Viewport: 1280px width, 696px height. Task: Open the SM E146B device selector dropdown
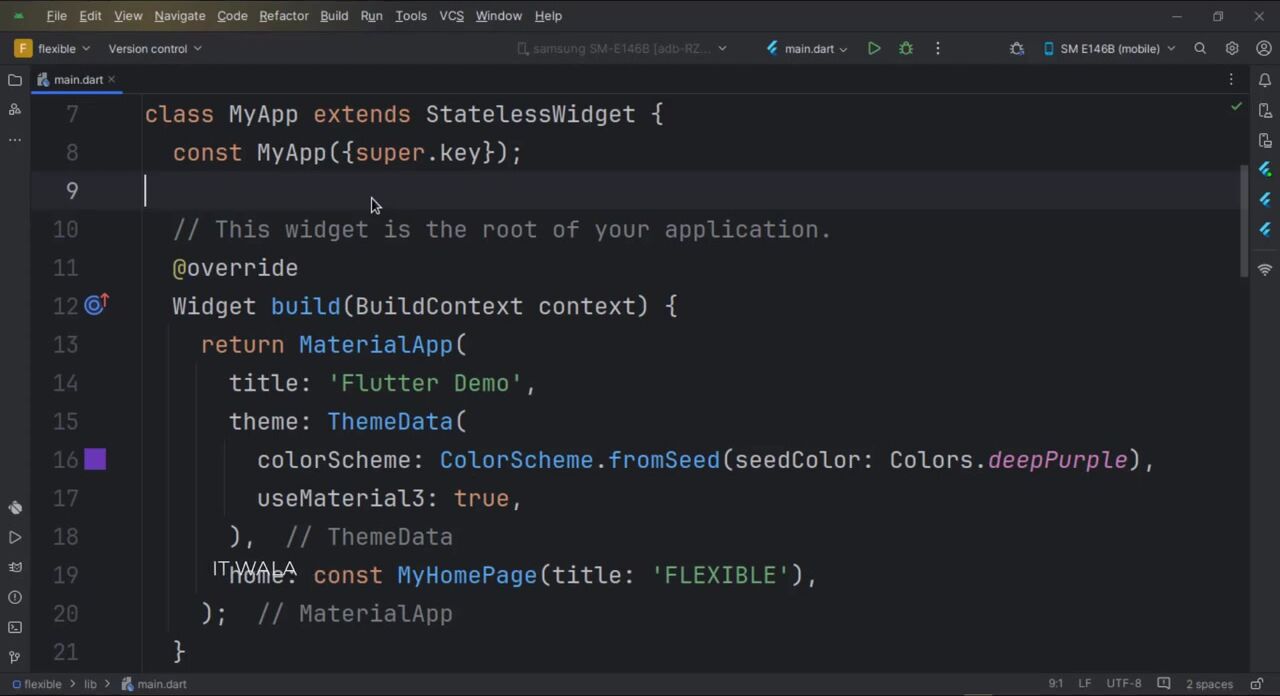1109,48
